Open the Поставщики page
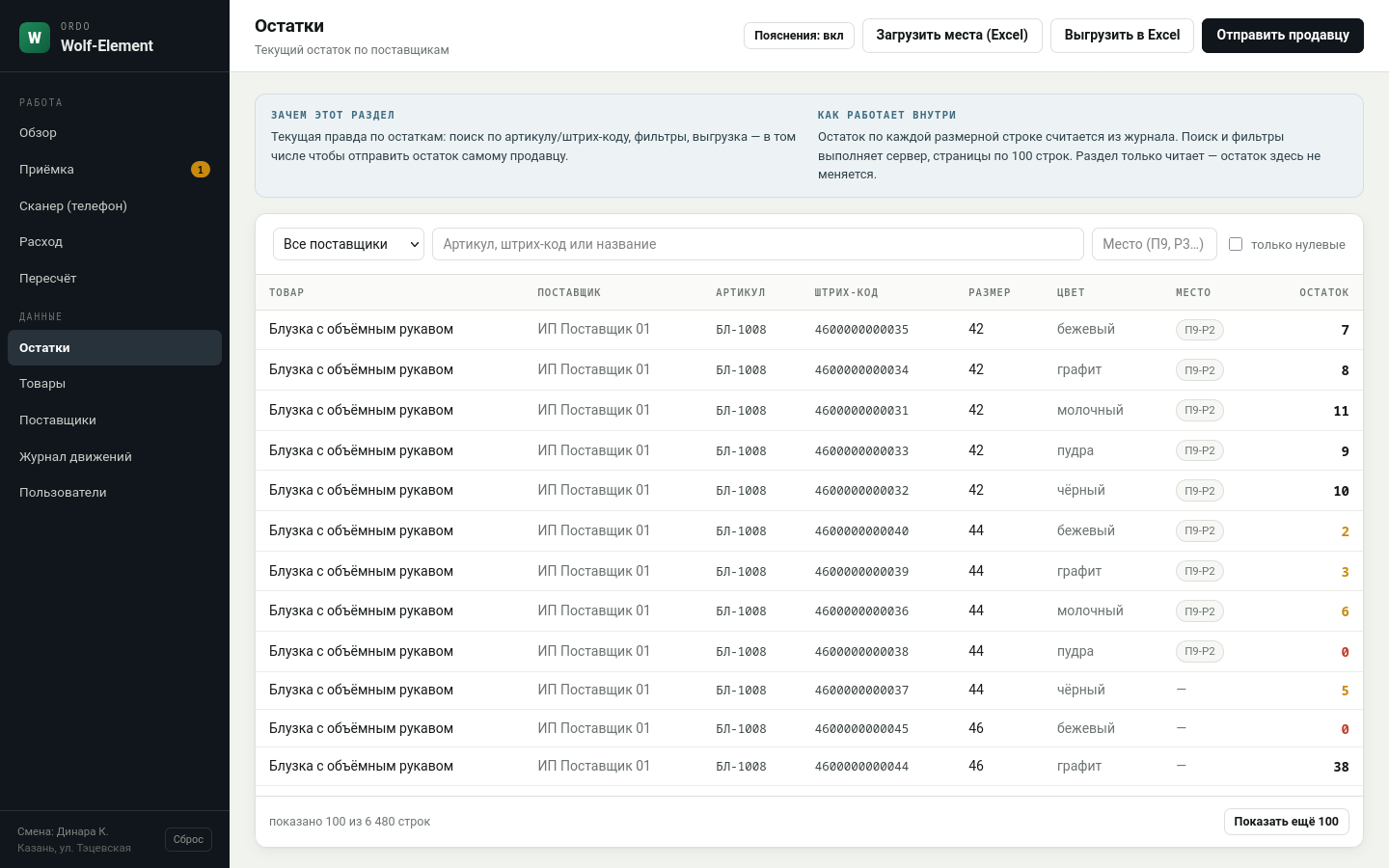The image size is (1389, 868). click(x=115, y=420)
